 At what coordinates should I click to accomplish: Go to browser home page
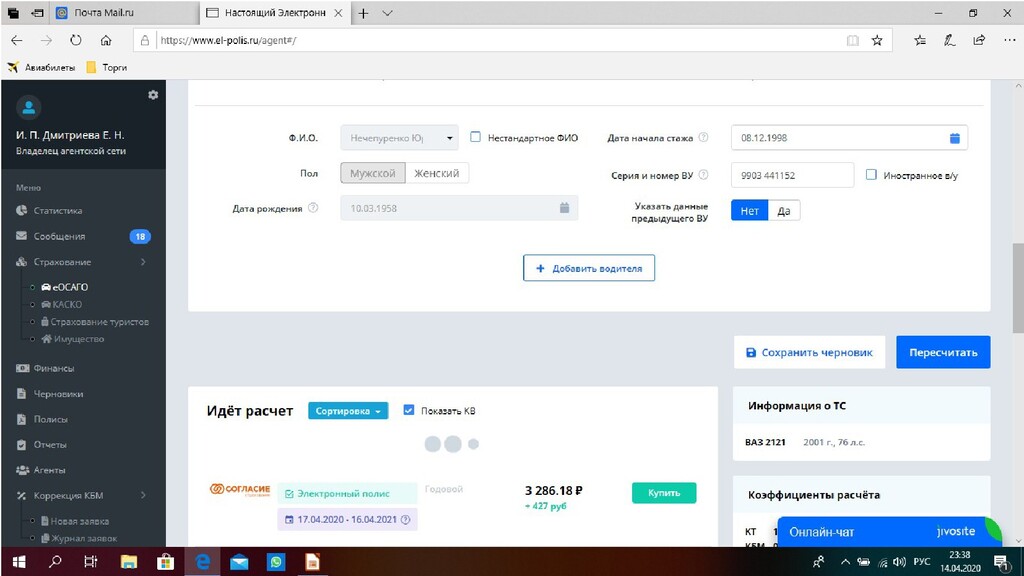coord(106,40)
